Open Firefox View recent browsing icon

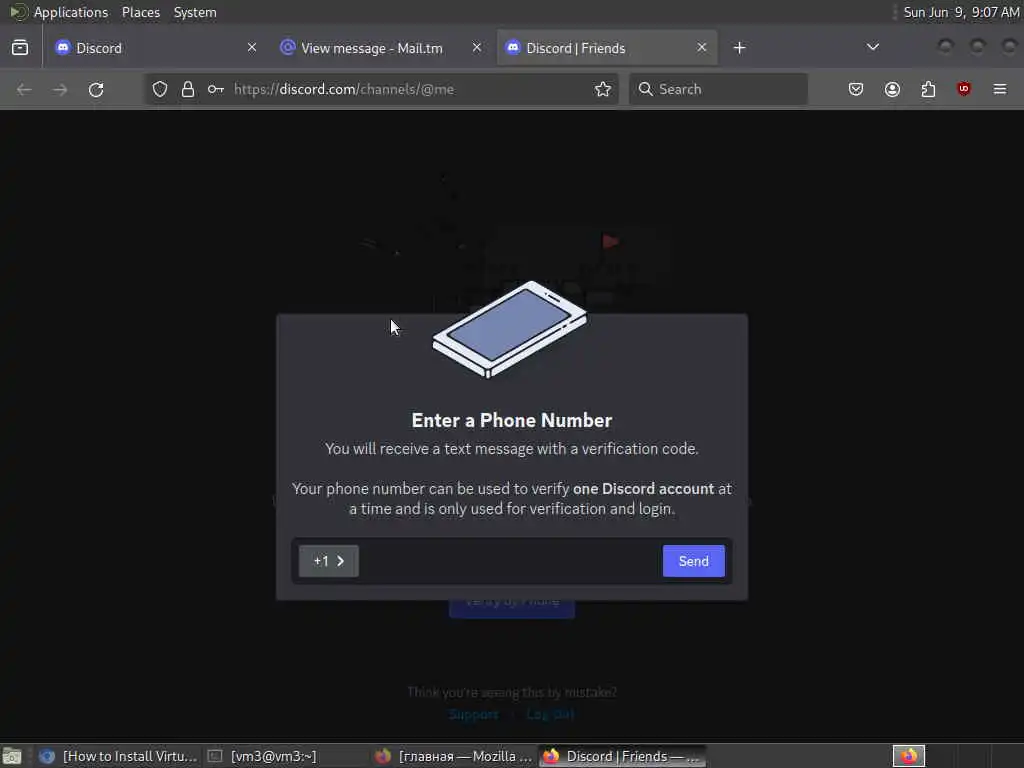point(20,48)
